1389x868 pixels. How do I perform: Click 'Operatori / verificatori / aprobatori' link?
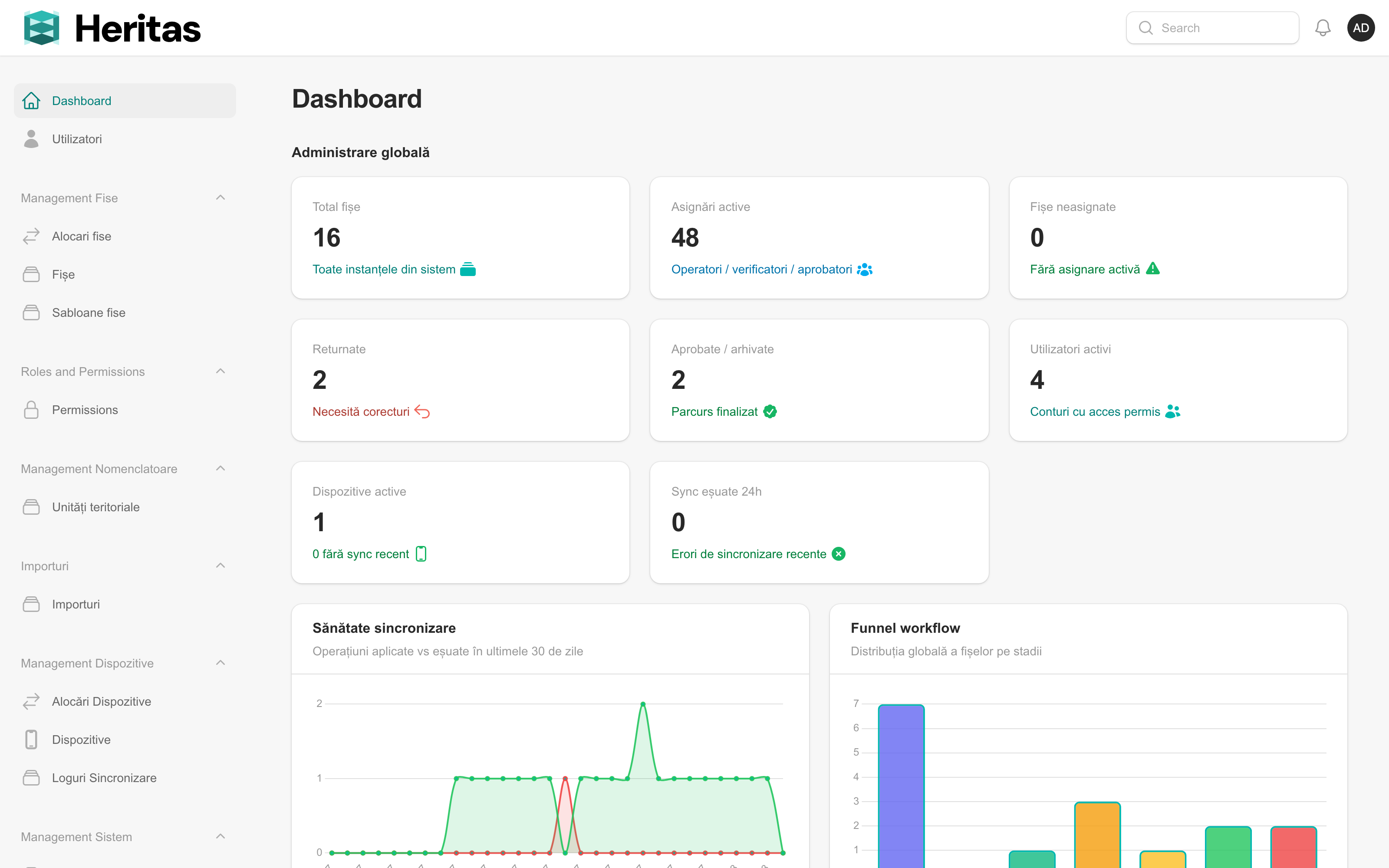click(x=761, y=269)
